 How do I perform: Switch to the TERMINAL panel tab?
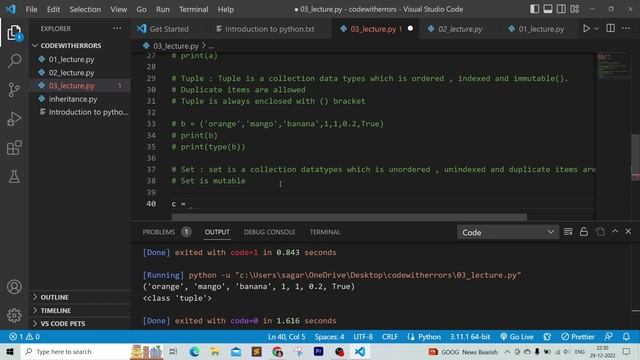point(324,232)
